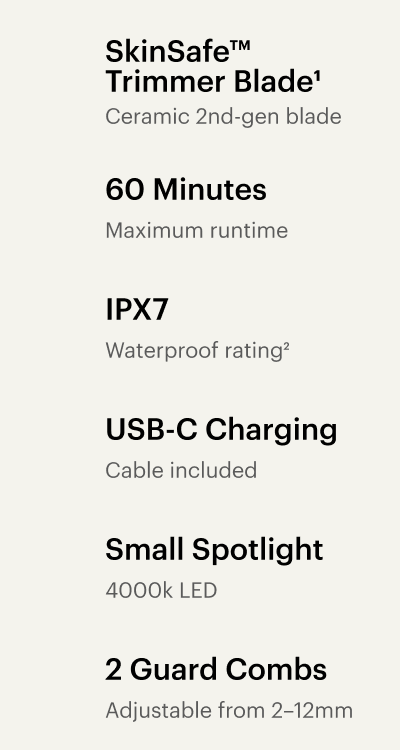Click the SkinSafe™ heading line

point(178,52)
